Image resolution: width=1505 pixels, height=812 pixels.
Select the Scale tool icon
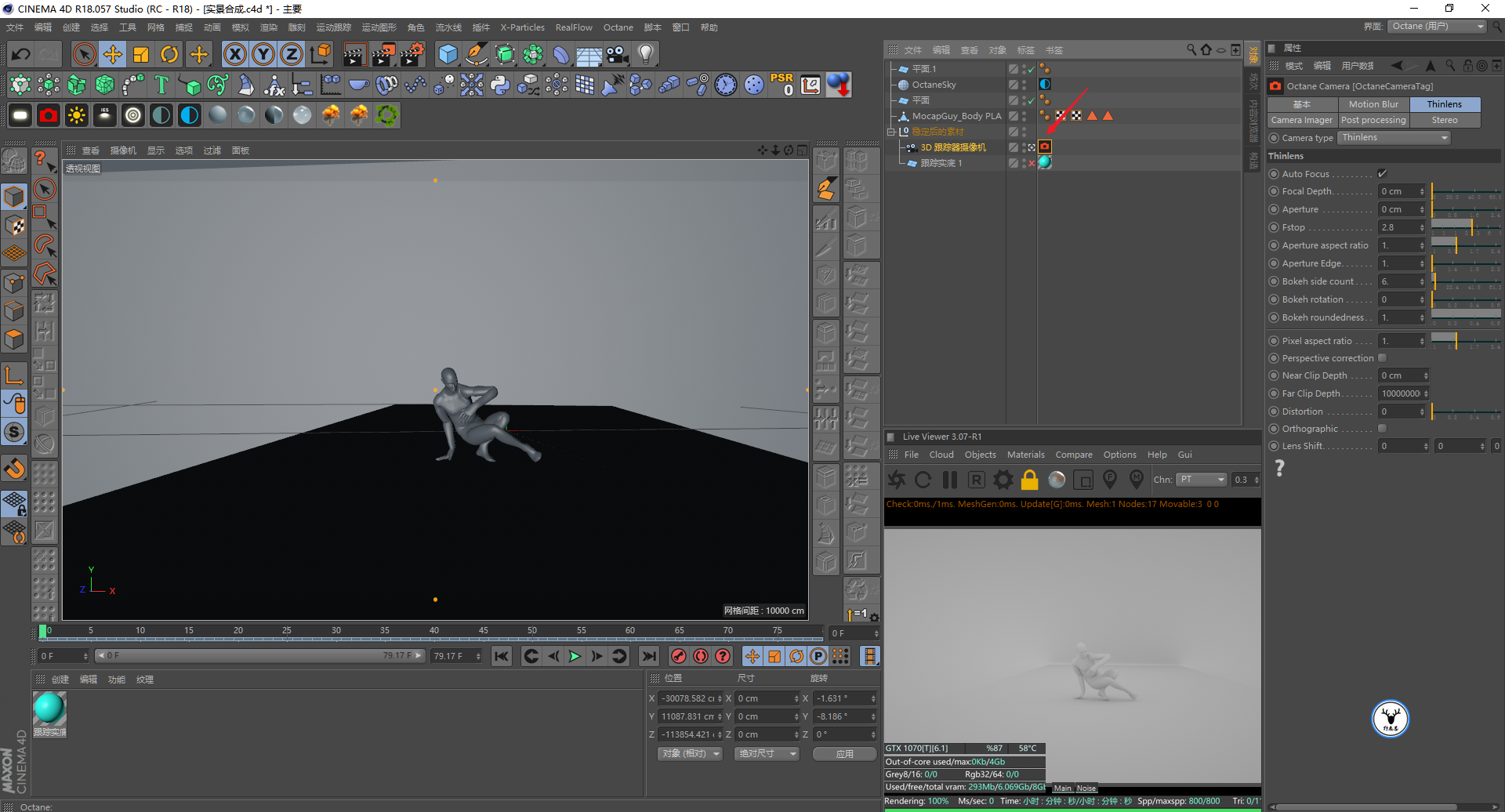141,54
